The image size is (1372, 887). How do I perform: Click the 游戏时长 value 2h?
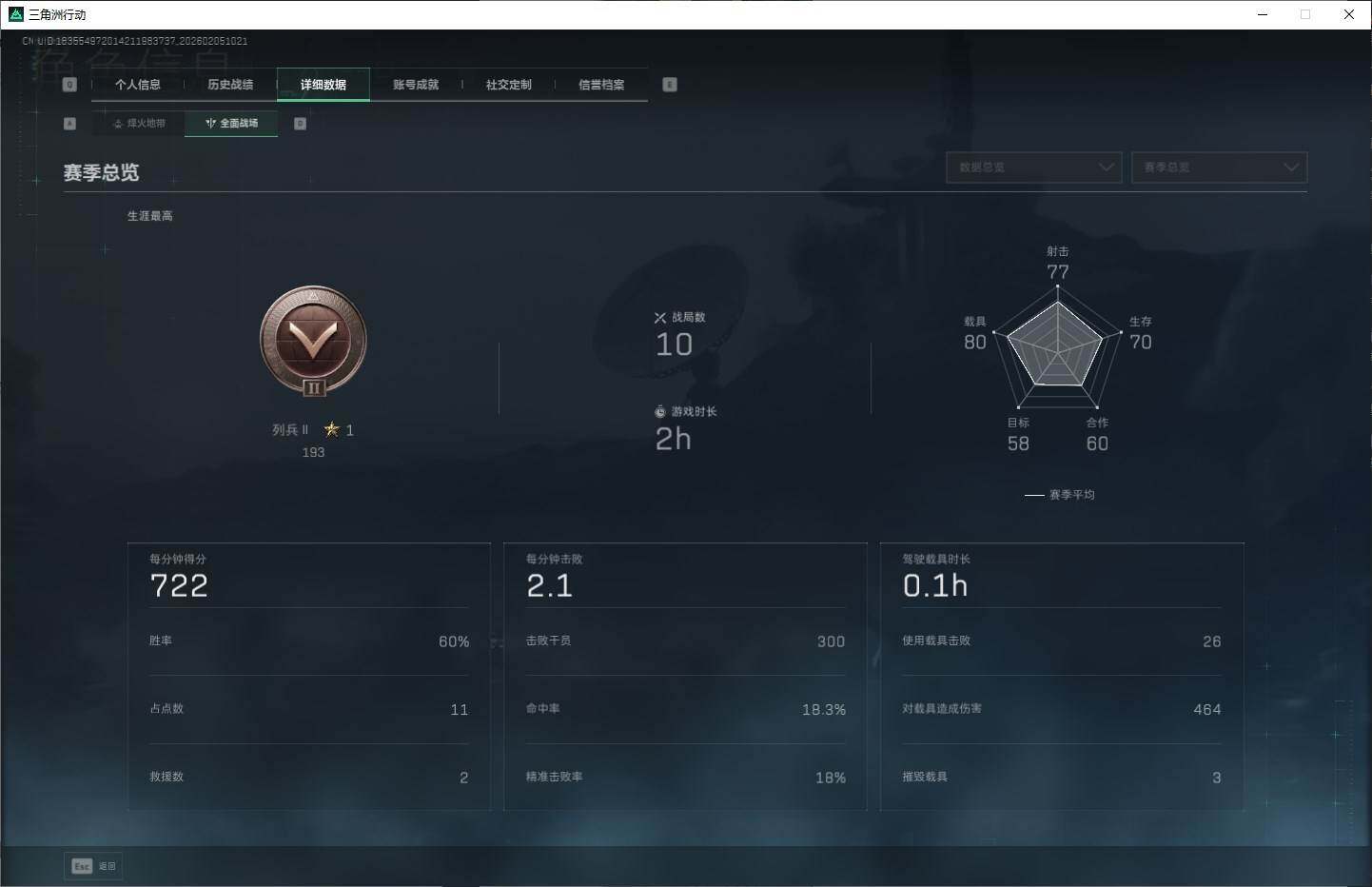coord(673,439)
